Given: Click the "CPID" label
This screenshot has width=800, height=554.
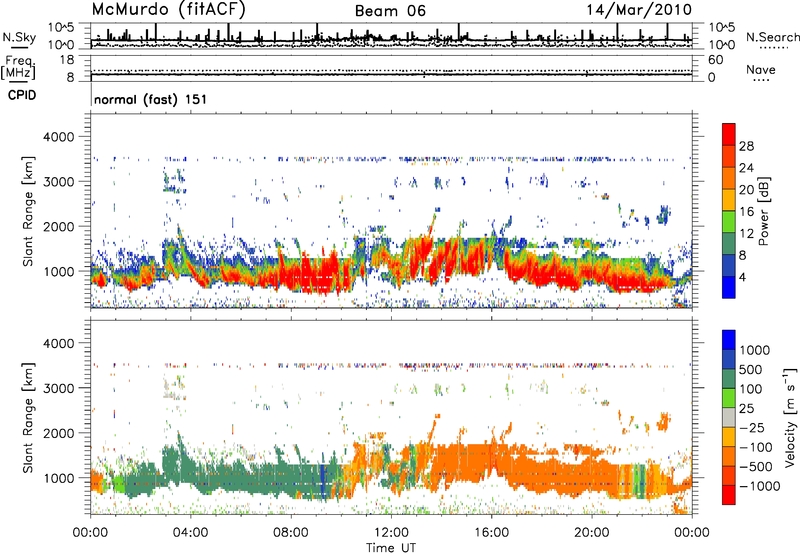Looking at the screenshot, I should [x=22, y=95].
